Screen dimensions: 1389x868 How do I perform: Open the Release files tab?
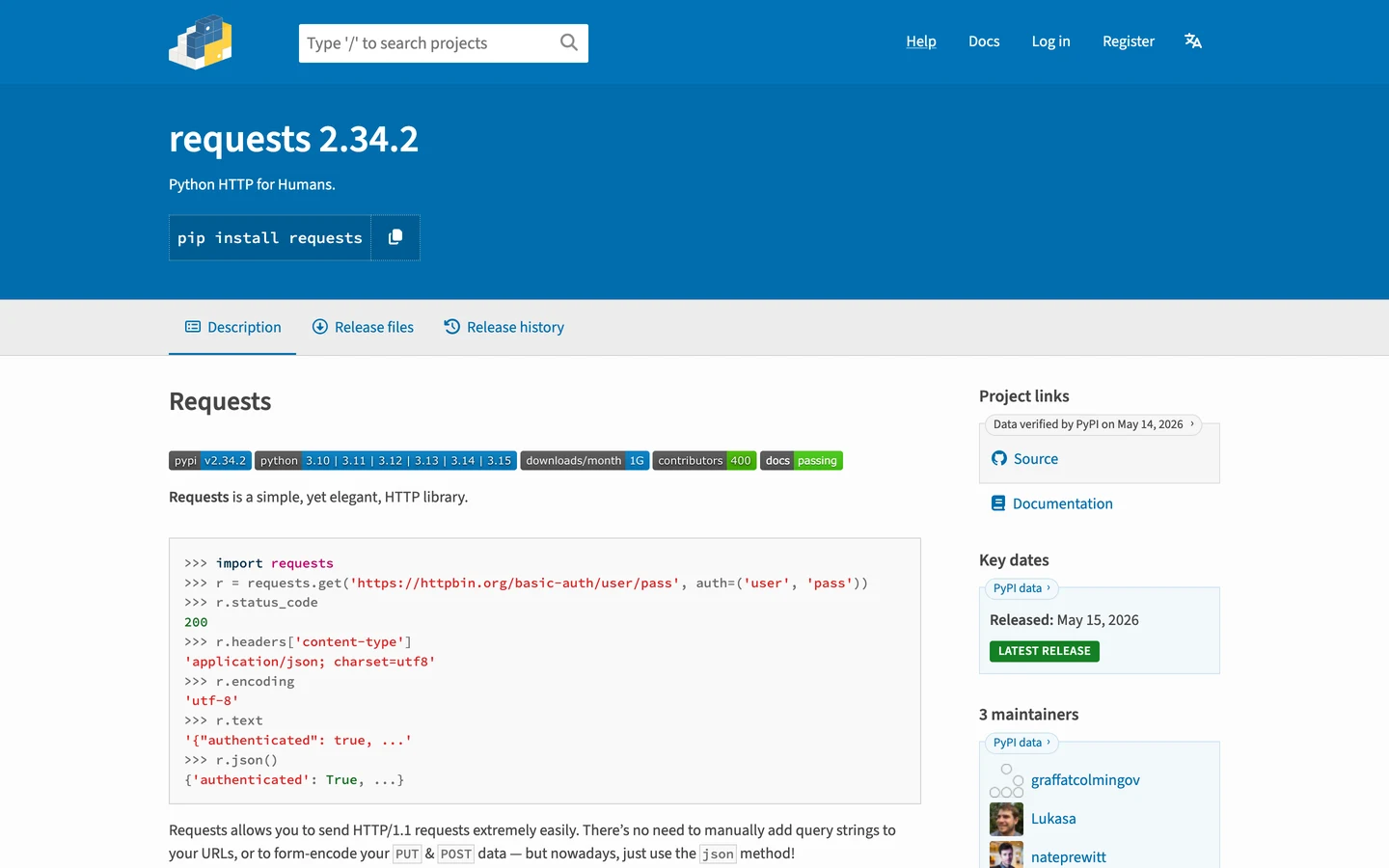(363, 327)
